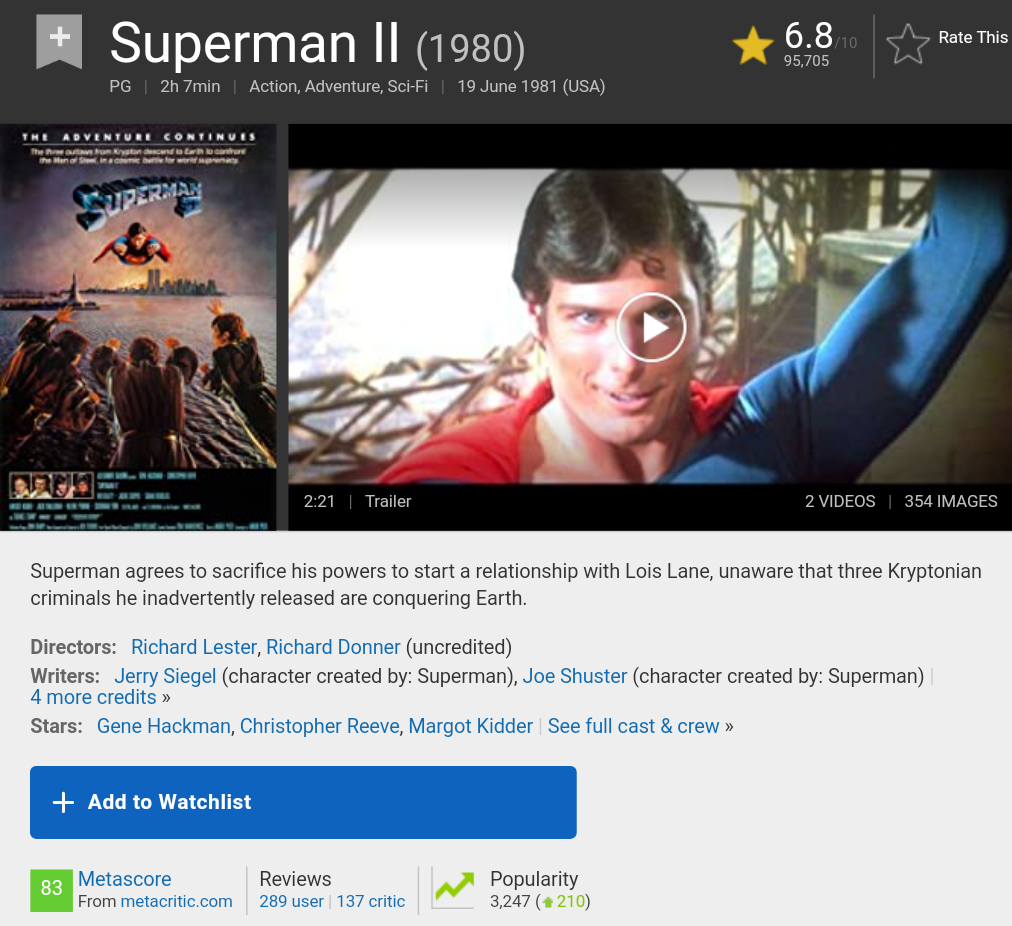Click the green popularity up arrow
Viewport: 1012px width, 926px height.
pos(548,902)
